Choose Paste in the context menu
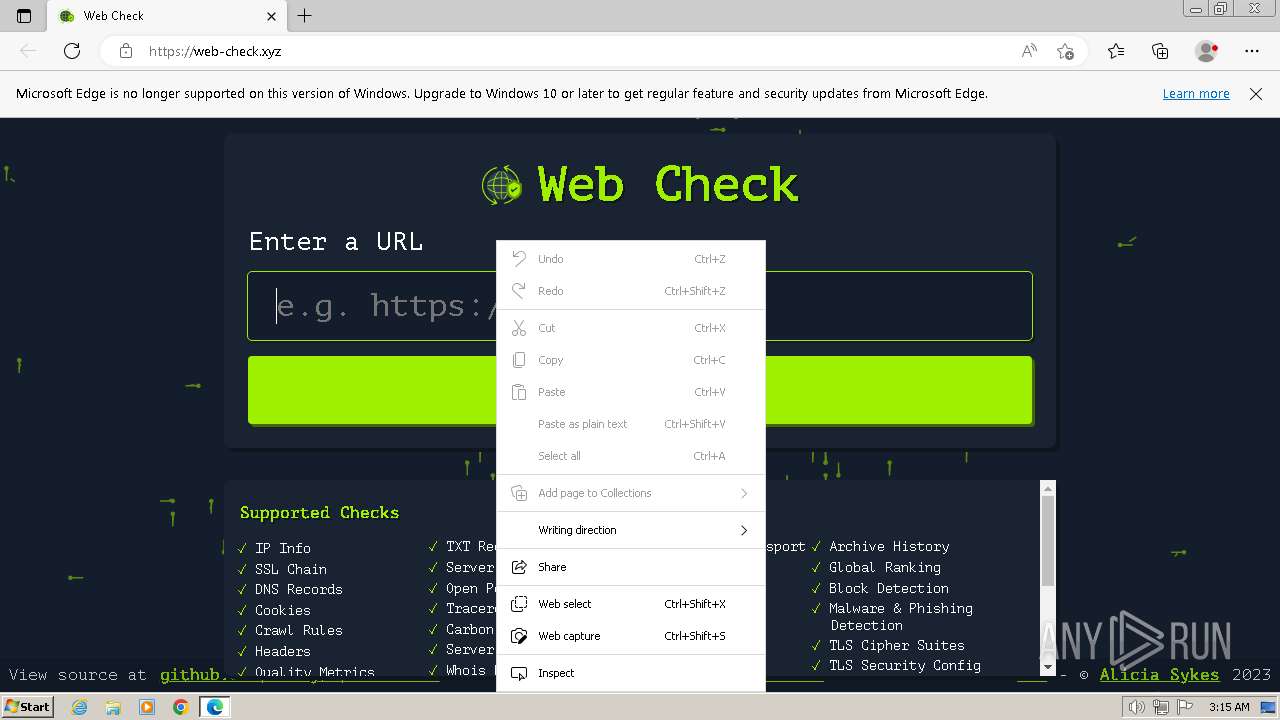The image size is (1280, 720). (x=631, y=392)
